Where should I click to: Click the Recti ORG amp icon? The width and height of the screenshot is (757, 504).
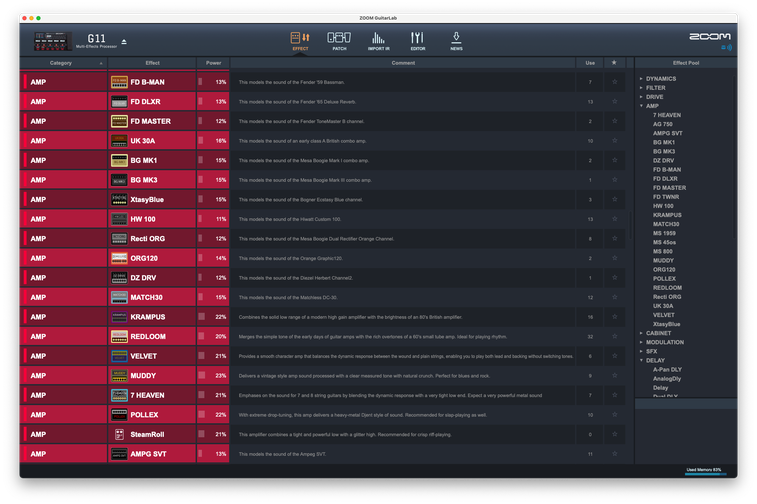119,238
